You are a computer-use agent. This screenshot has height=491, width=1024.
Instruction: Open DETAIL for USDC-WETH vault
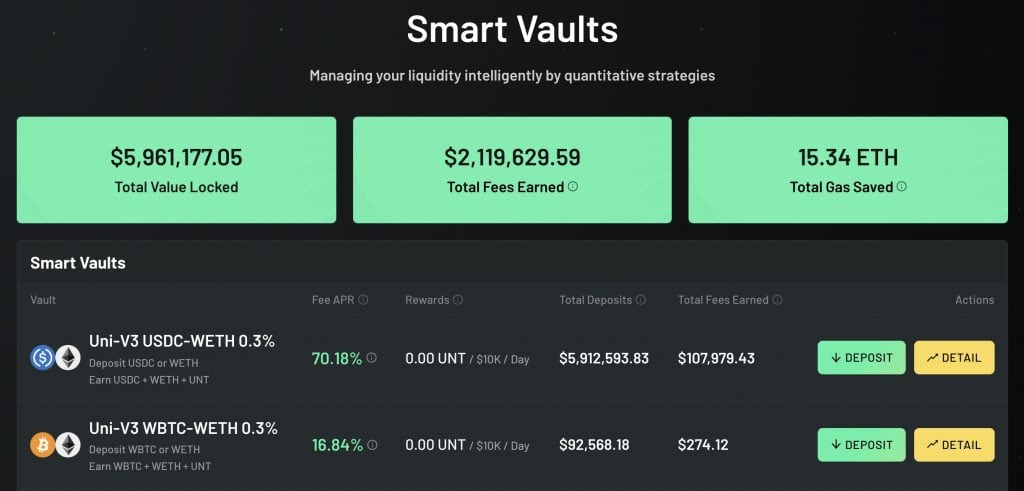point(954,358)
